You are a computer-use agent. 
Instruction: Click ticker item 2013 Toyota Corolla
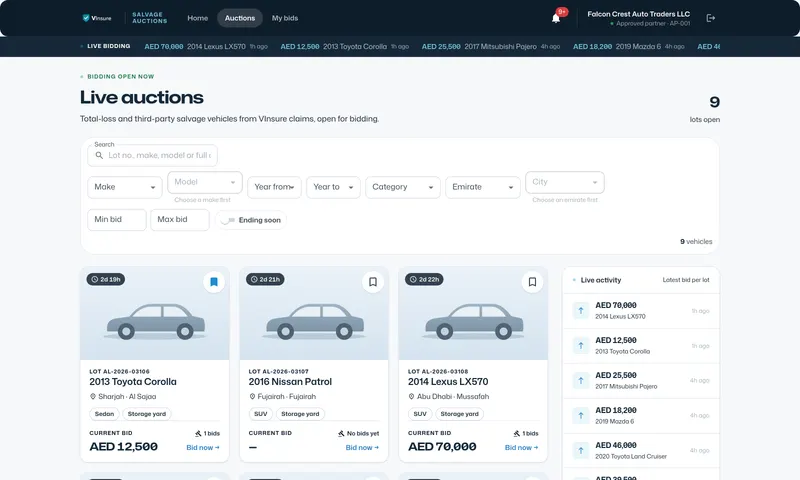[345, 46]
